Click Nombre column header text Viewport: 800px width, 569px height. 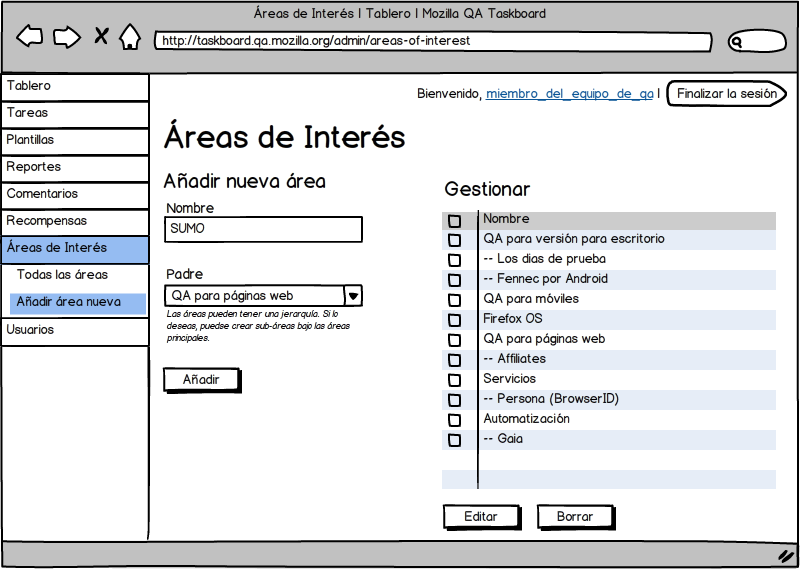tap(506, 219)
